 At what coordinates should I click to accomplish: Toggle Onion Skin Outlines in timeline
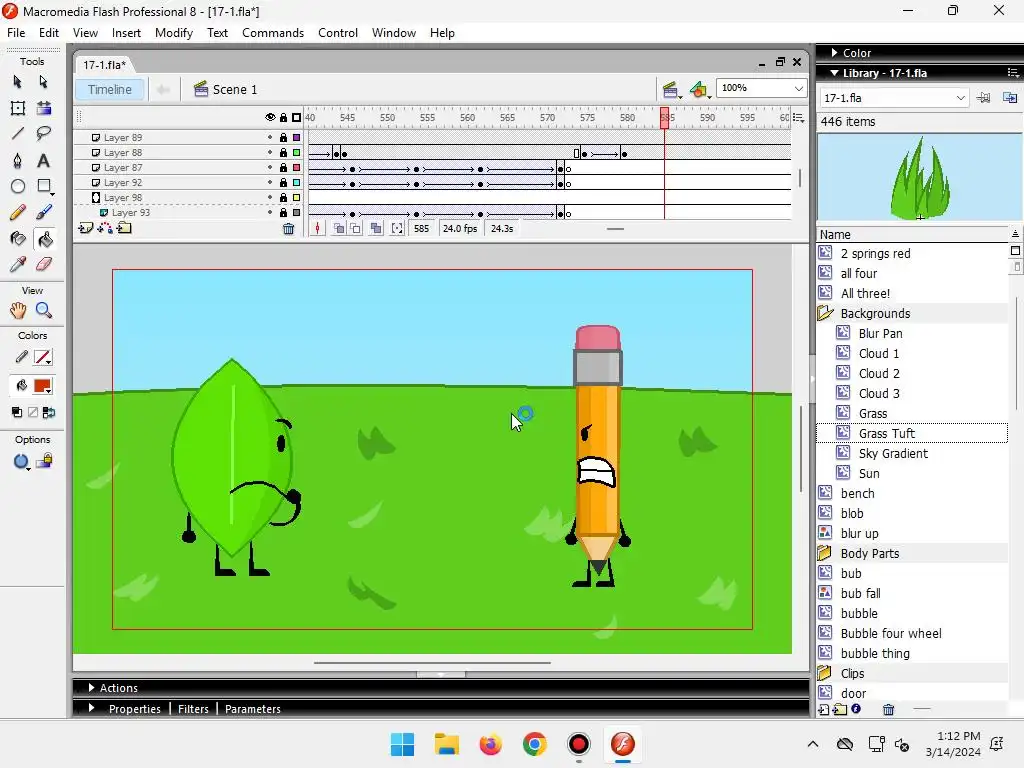355,229
